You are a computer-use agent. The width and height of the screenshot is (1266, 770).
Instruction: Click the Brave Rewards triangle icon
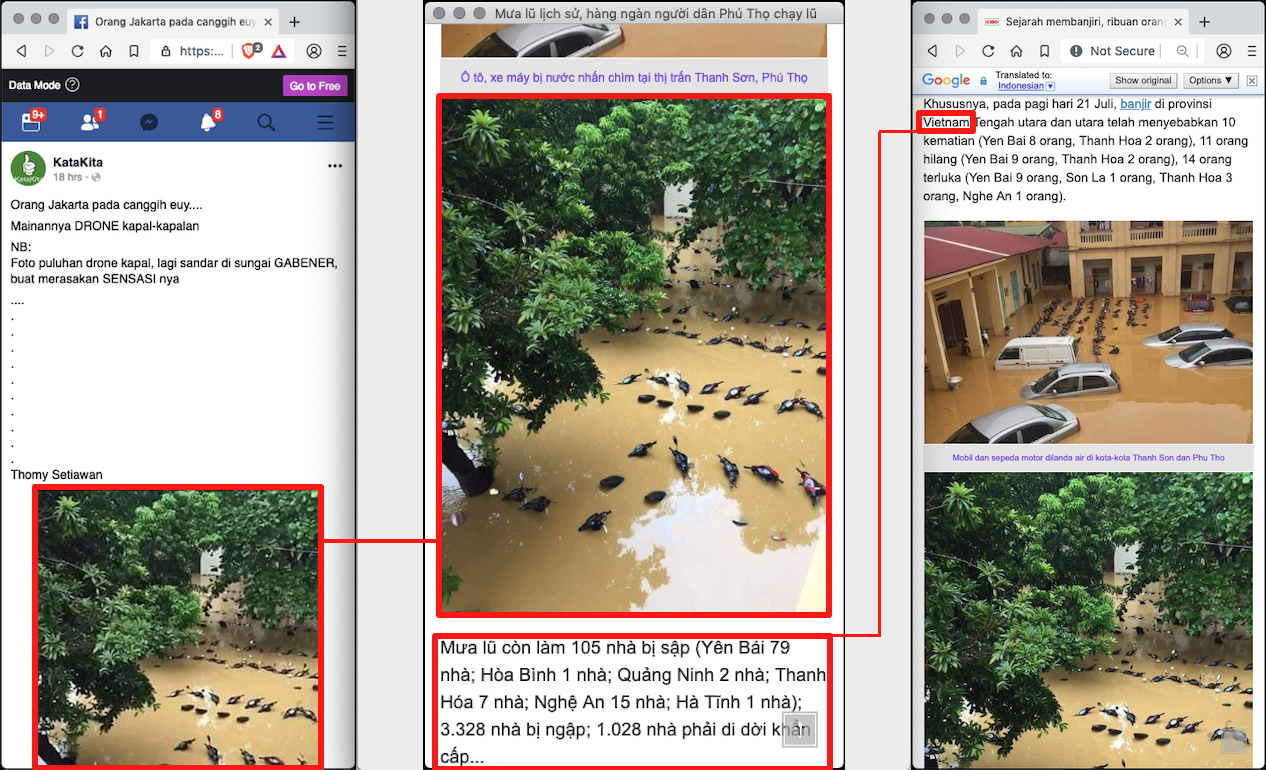278,51
